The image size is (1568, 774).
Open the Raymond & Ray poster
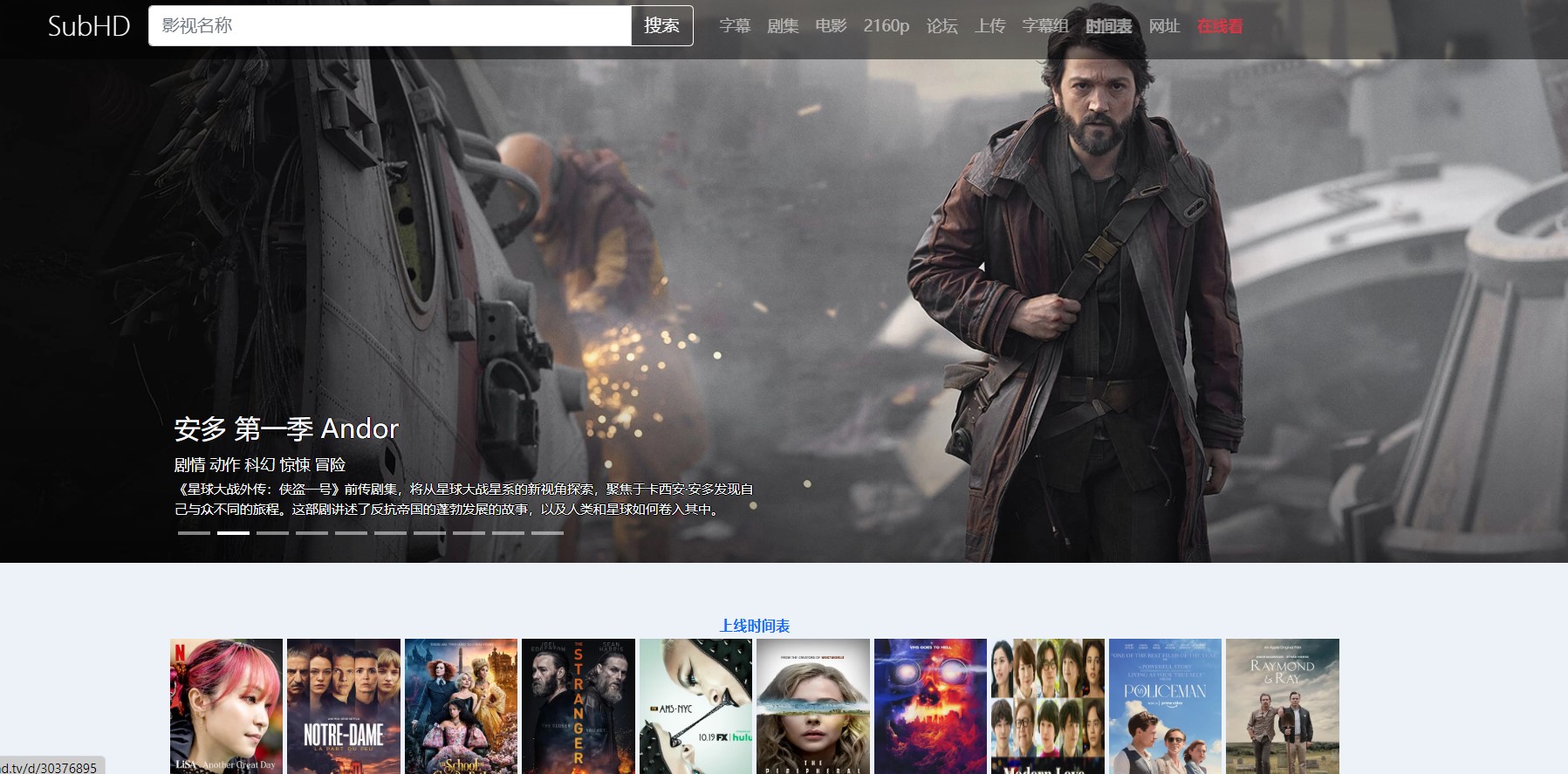(1282, 706)
